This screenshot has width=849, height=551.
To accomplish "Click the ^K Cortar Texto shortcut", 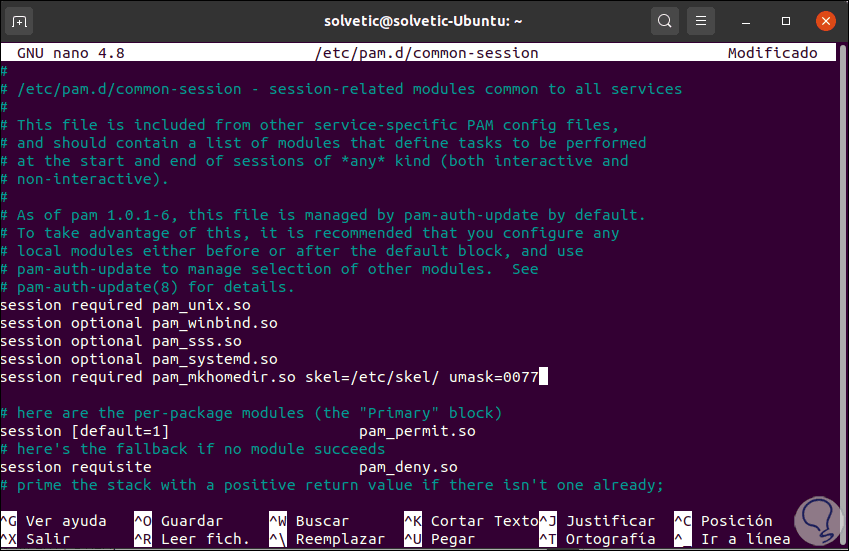I will (470, 521).
